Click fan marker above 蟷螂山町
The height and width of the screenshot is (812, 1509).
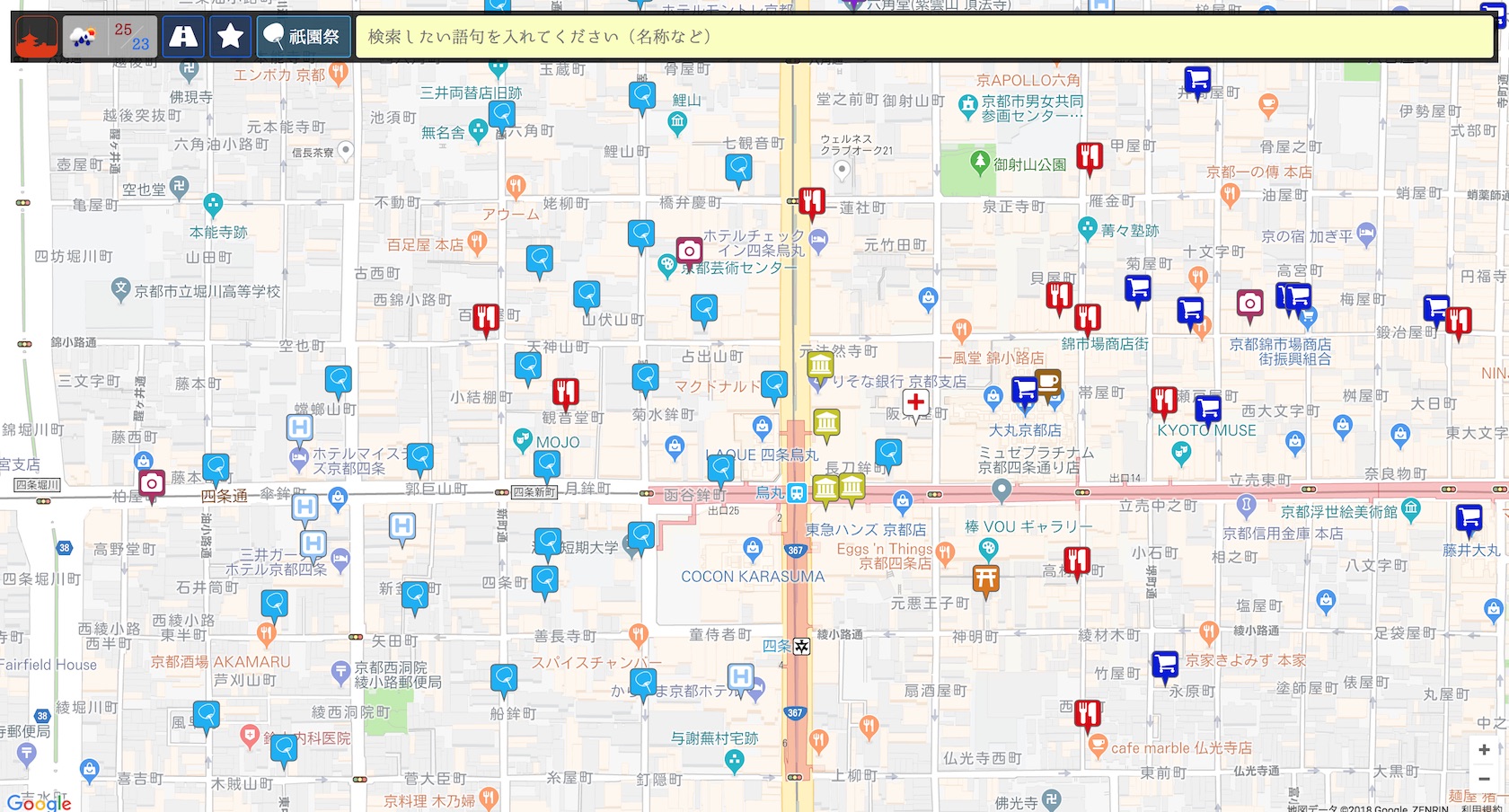[339, 380]
